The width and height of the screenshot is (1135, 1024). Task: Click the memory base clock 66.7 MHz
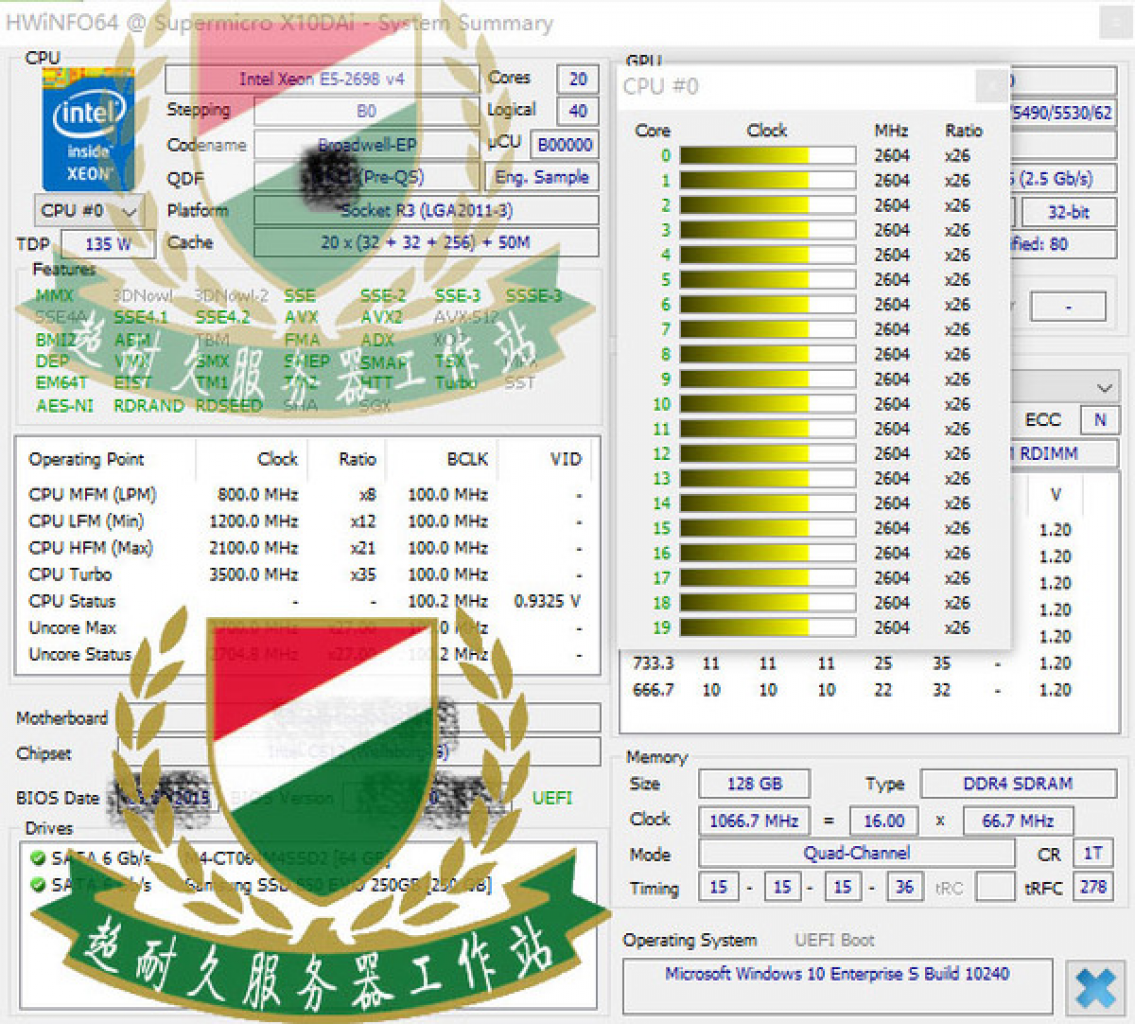1018,821
